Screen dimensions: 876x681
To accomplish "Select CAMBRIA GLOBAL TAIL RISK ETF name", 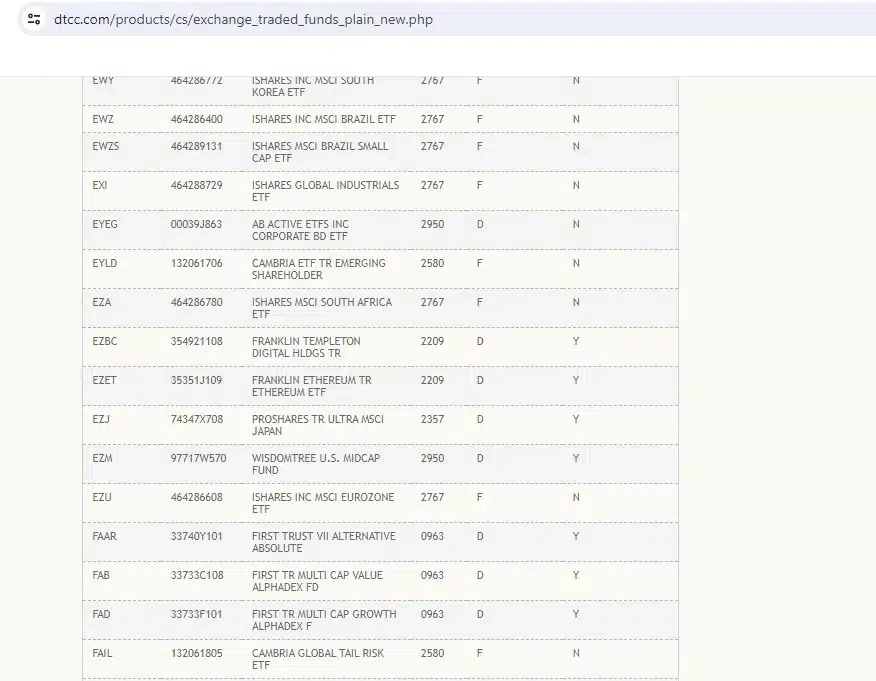I will point(317,659).
